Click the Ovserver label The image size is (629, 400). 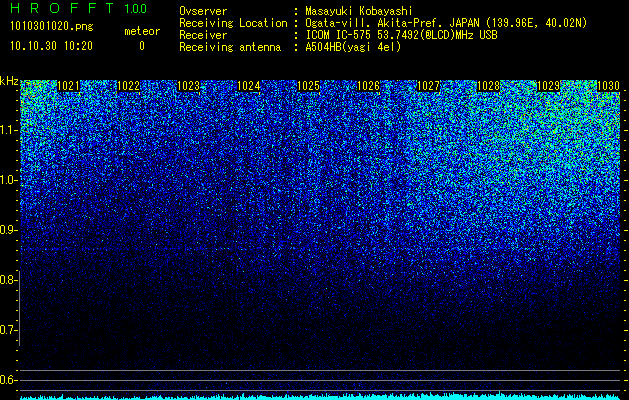tap(203, 11)
